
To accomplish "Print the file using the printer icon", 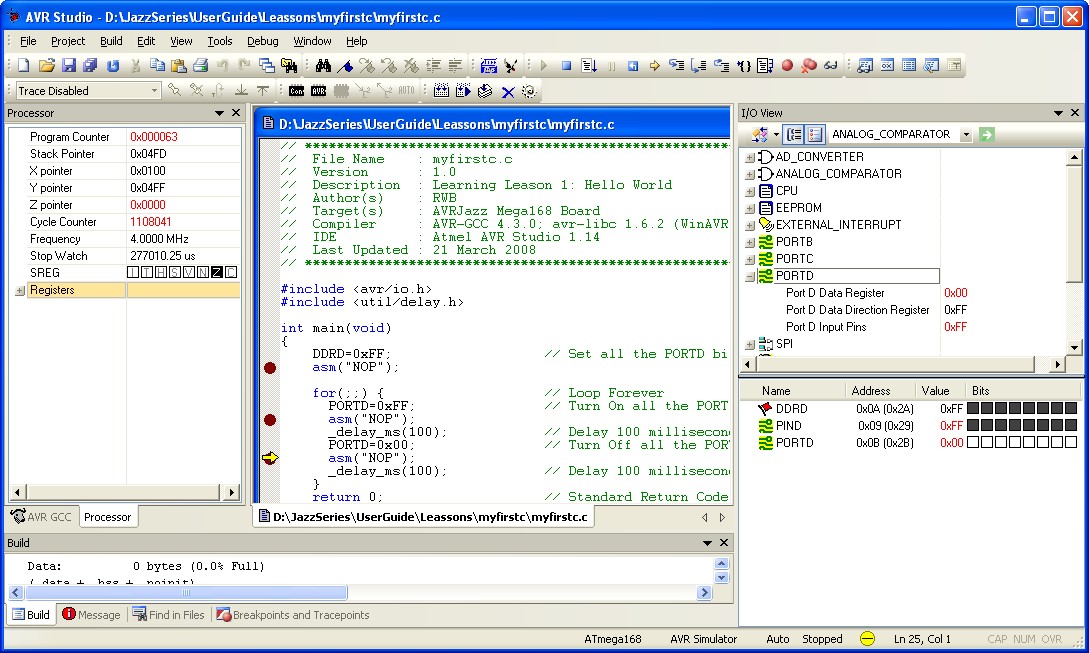I will (201, 65).
